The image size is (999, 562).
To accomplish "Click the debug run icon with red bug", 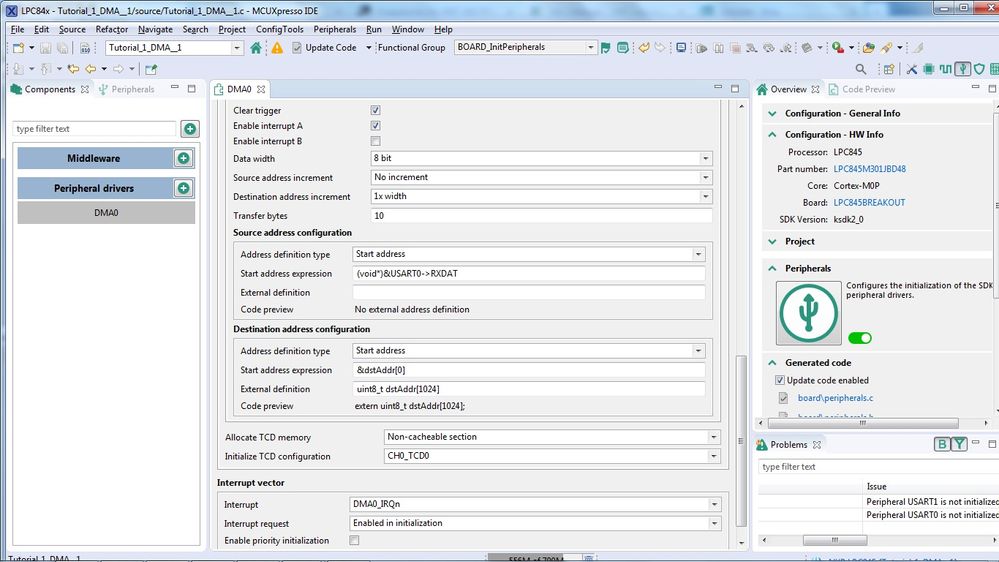I will click(838, 48).
